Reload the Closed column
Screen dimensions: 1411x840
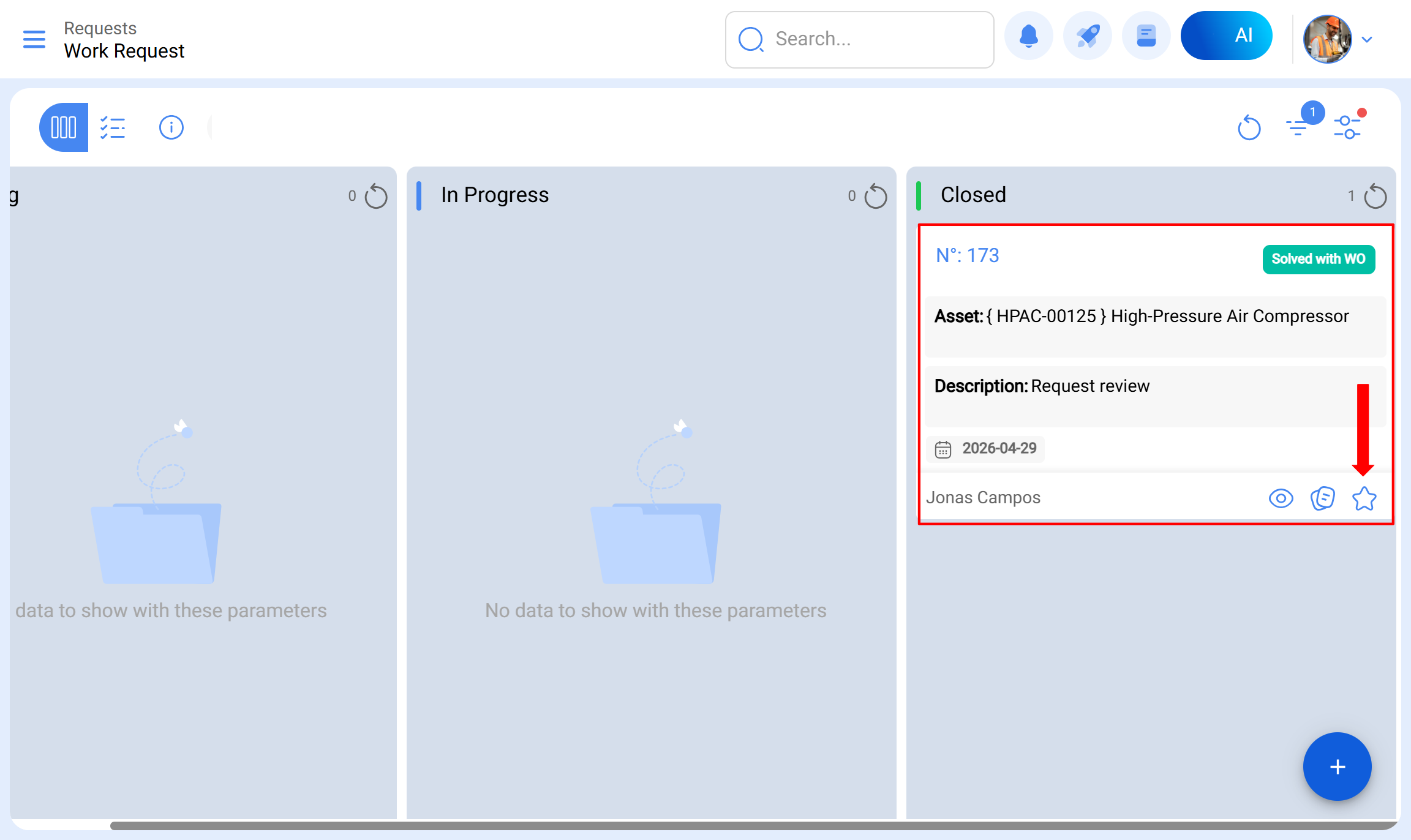click(1375, 197)
